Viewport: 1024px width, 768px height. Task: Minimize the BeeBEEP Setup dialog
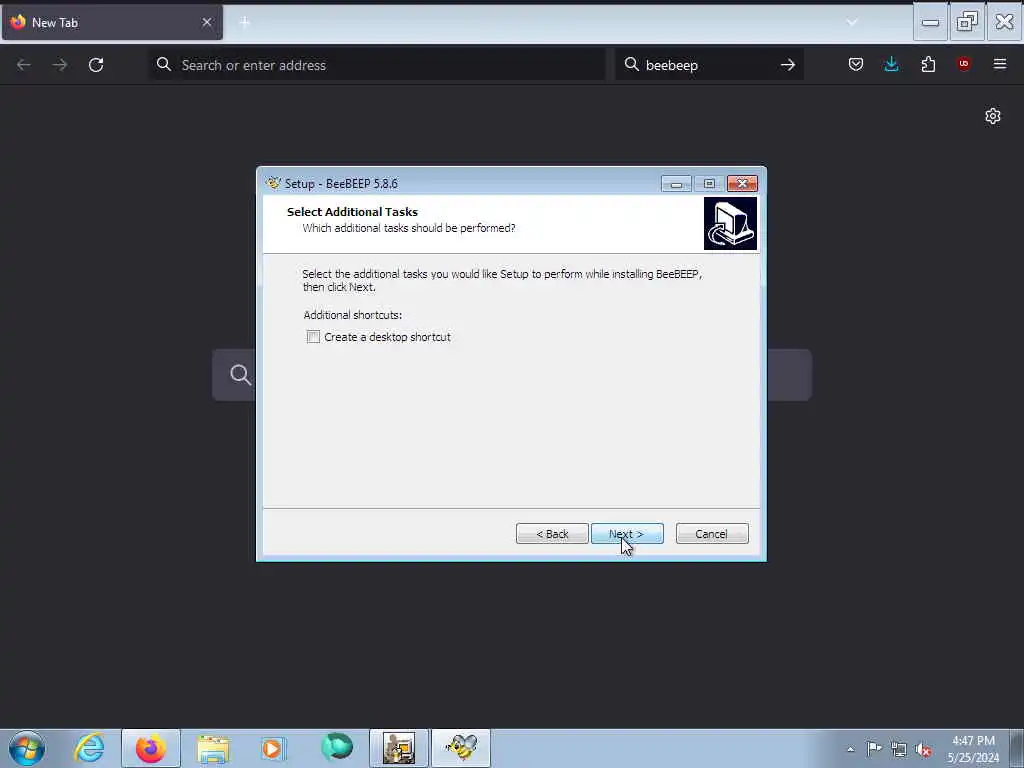[676, 184]
